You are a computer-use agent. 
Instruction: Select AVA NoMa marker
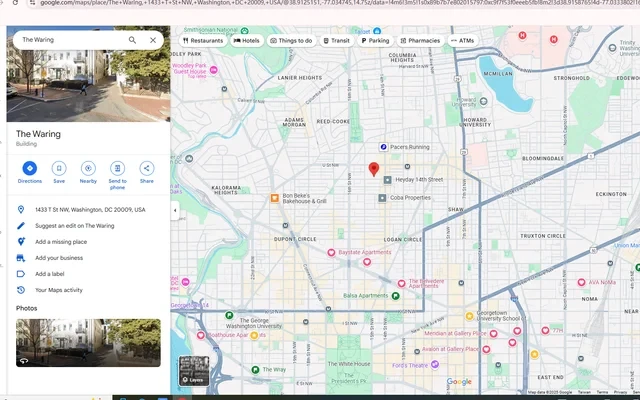(x=581, y=282)
